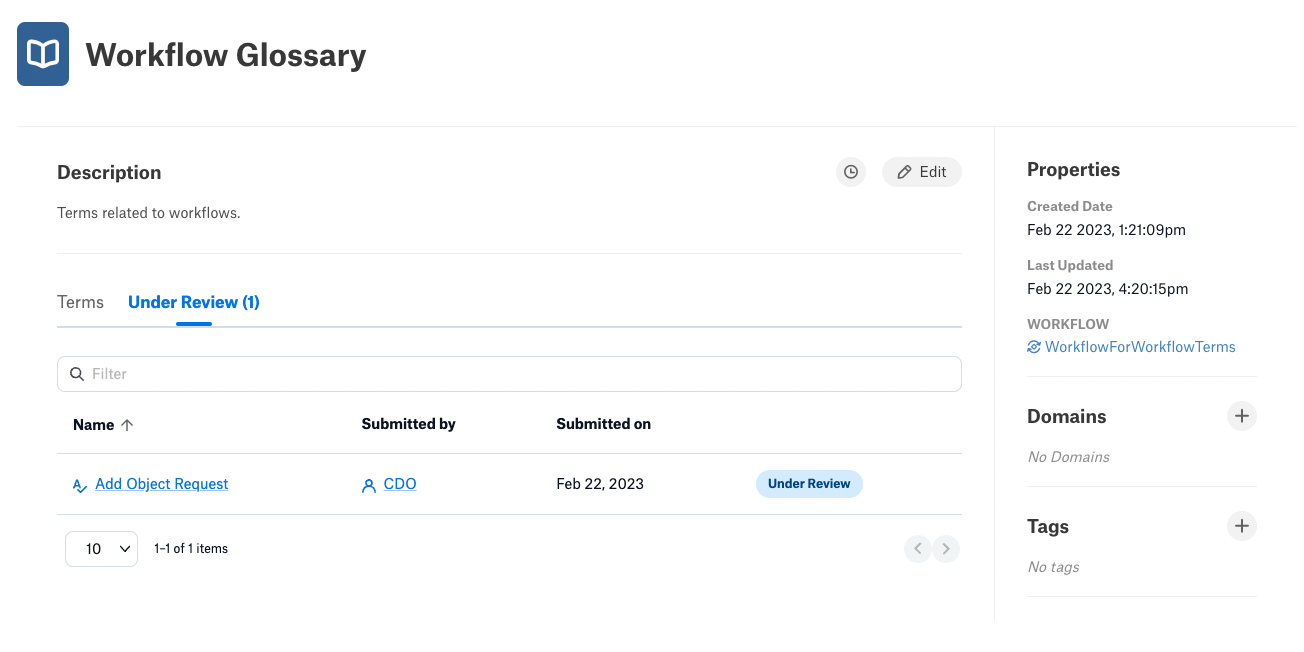The height and width of the screenshot is (652, 1304).
Task: Click the pencil icon in Edit
Action: coord(904,172)
